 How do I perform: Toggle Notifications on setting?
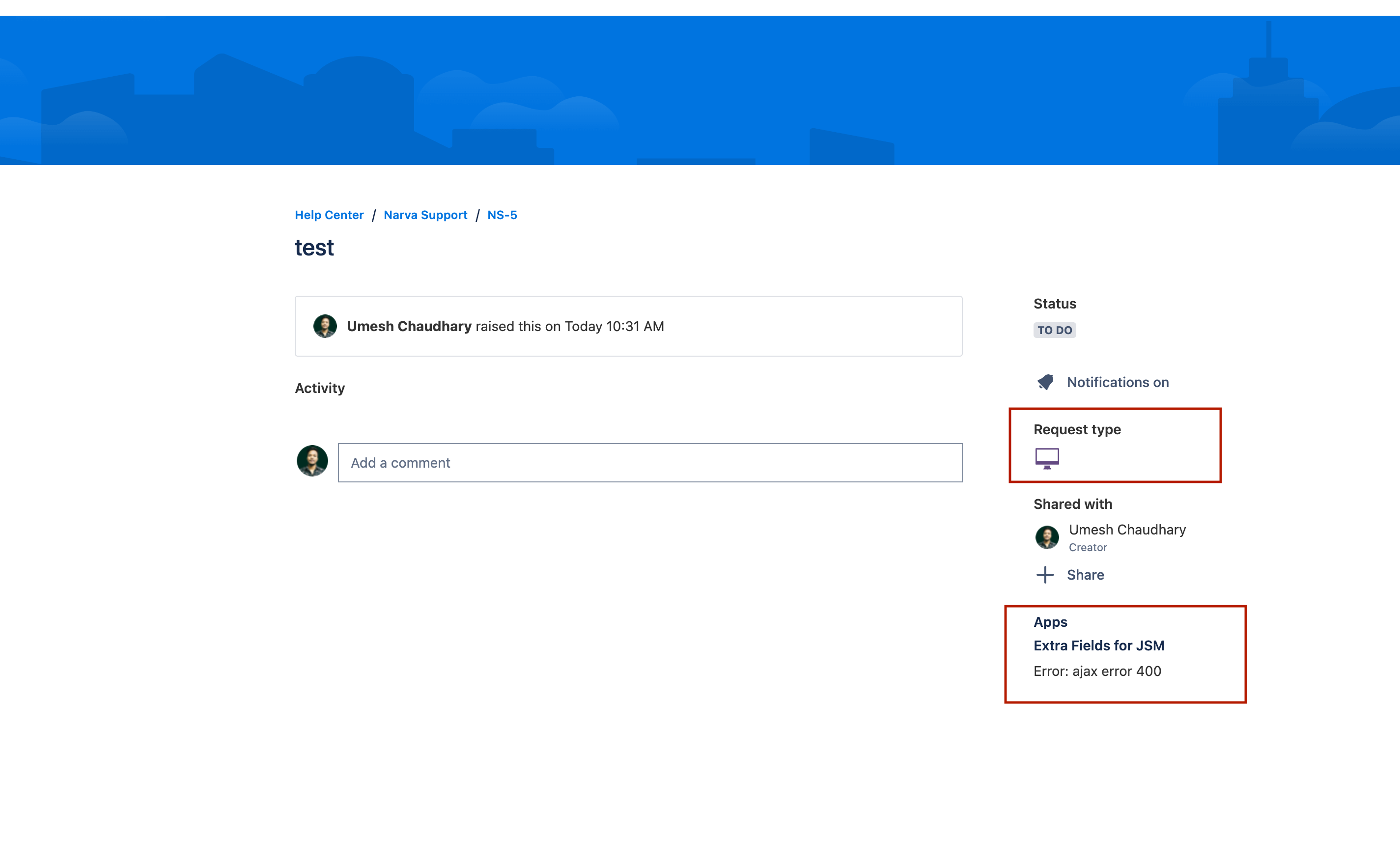(x=1117, y=383)
